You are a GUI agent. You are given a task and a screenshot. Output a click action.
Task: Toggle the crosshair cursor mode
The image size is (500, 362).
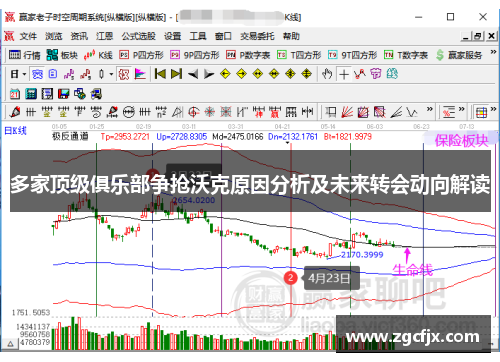coord(344,74)
